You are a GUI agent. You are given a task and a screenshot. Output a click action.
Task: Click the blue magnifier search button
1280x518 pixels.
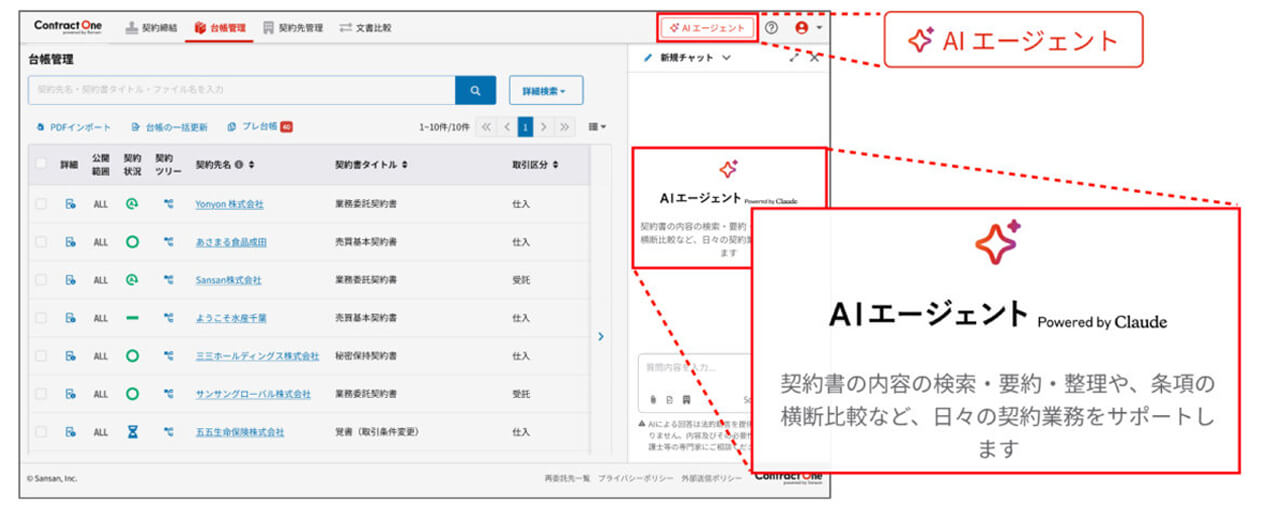pos(475,90)
